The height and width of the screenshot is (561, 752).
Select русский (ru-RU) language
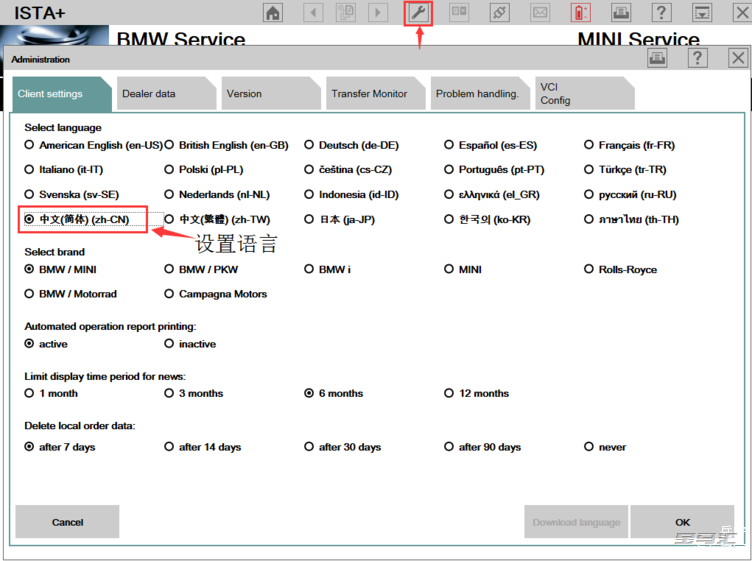(630, 195)
